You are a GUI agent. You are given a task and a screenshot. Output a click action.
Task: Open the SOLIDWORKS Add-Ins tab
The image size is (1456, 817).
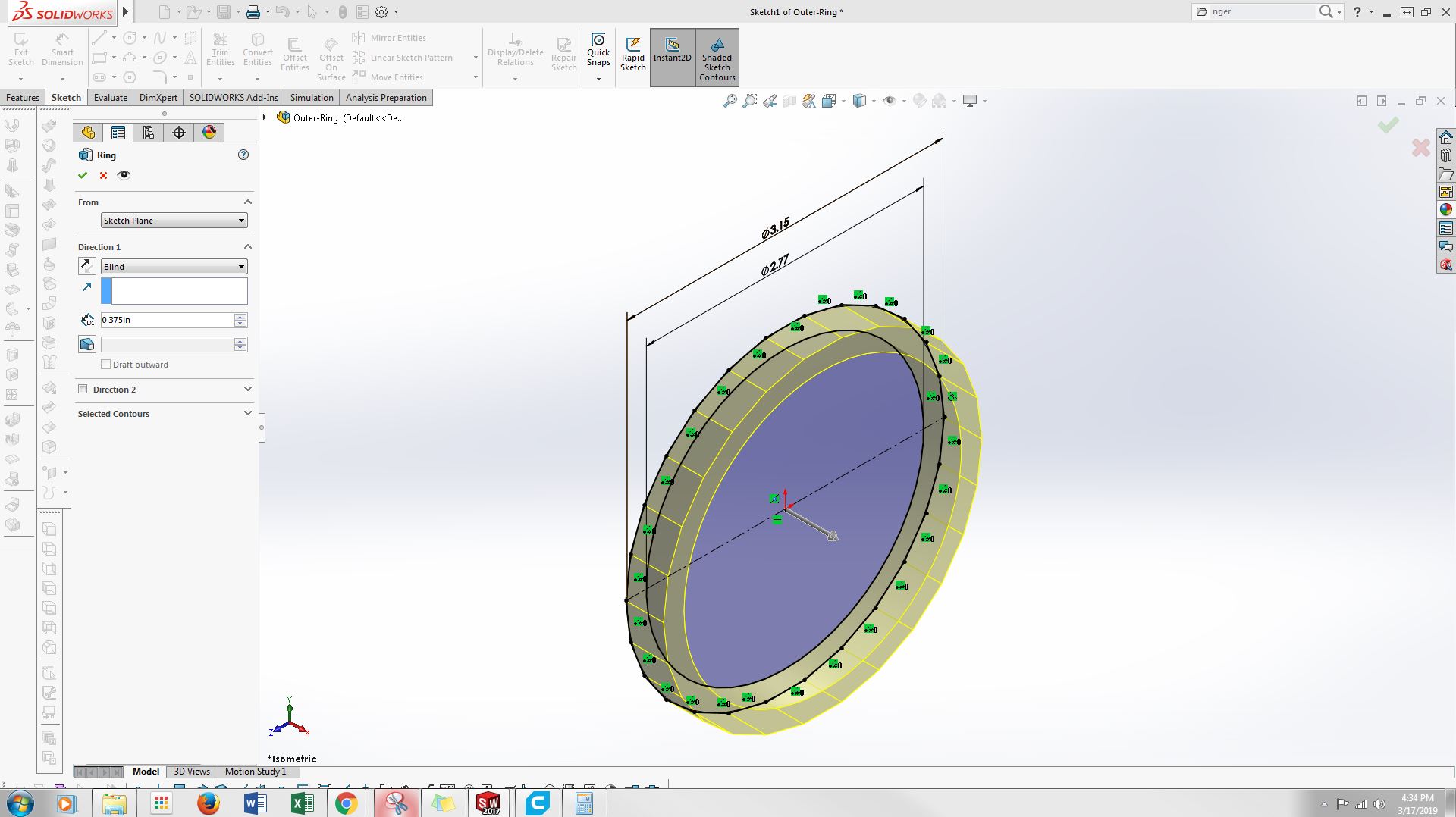coord(234,98)
